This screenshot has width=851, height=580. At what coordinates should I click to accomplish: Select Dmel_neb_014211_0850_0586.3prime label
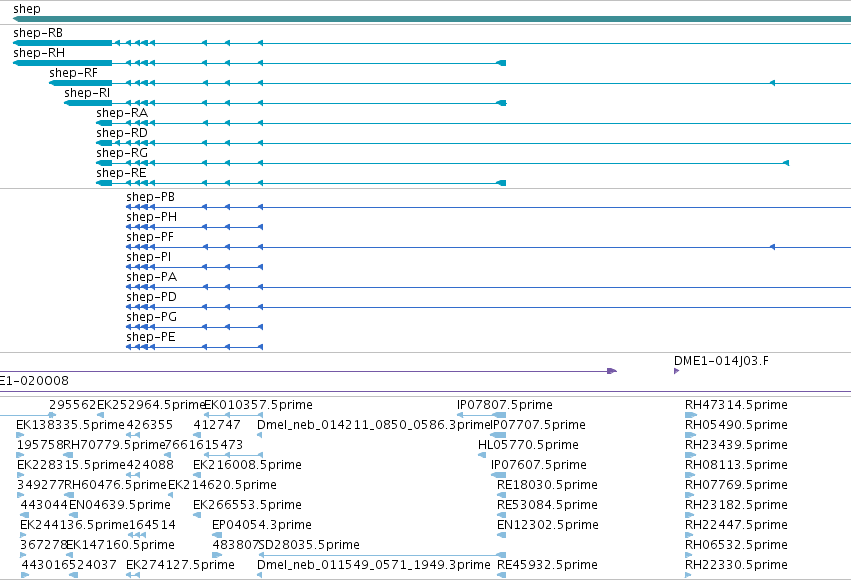coord(374,425)
